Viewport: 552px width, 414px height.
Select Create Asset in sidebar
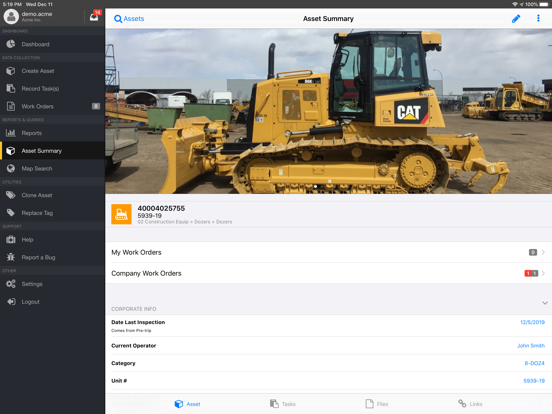[x=52, y=71]
